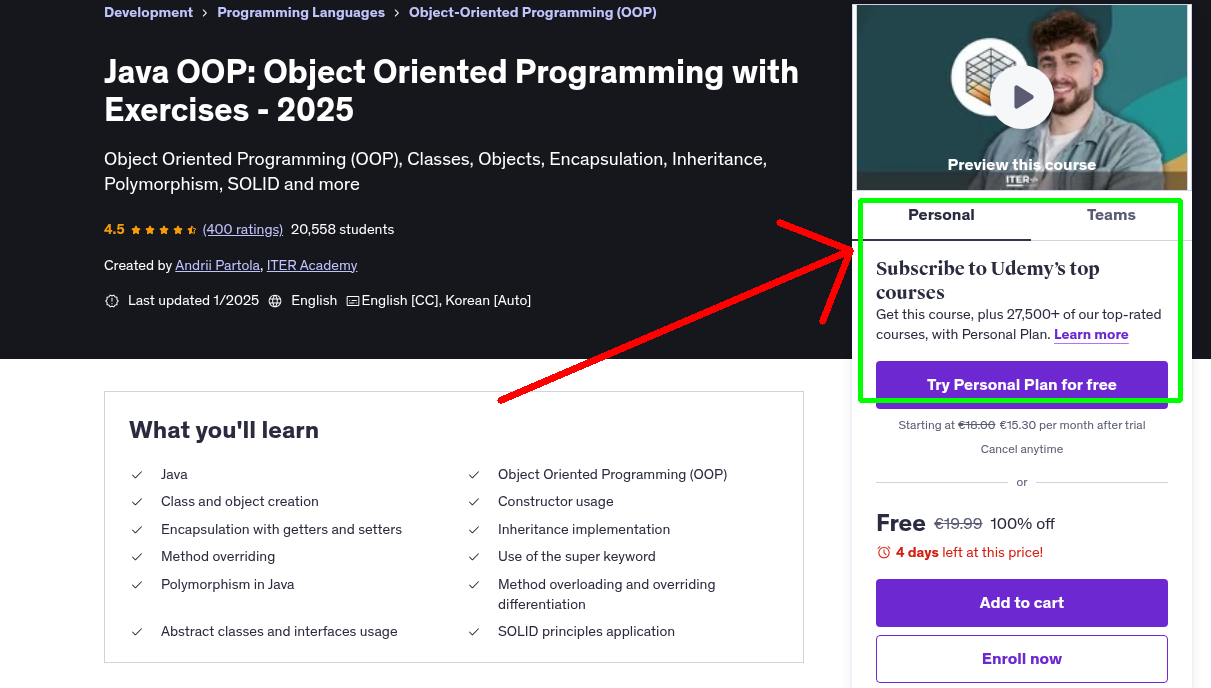This screenshot has width=1211, height=688.
Task: Click checkmark beside Constructor usage
Action: pyautogui.click(x=474, y=502)
